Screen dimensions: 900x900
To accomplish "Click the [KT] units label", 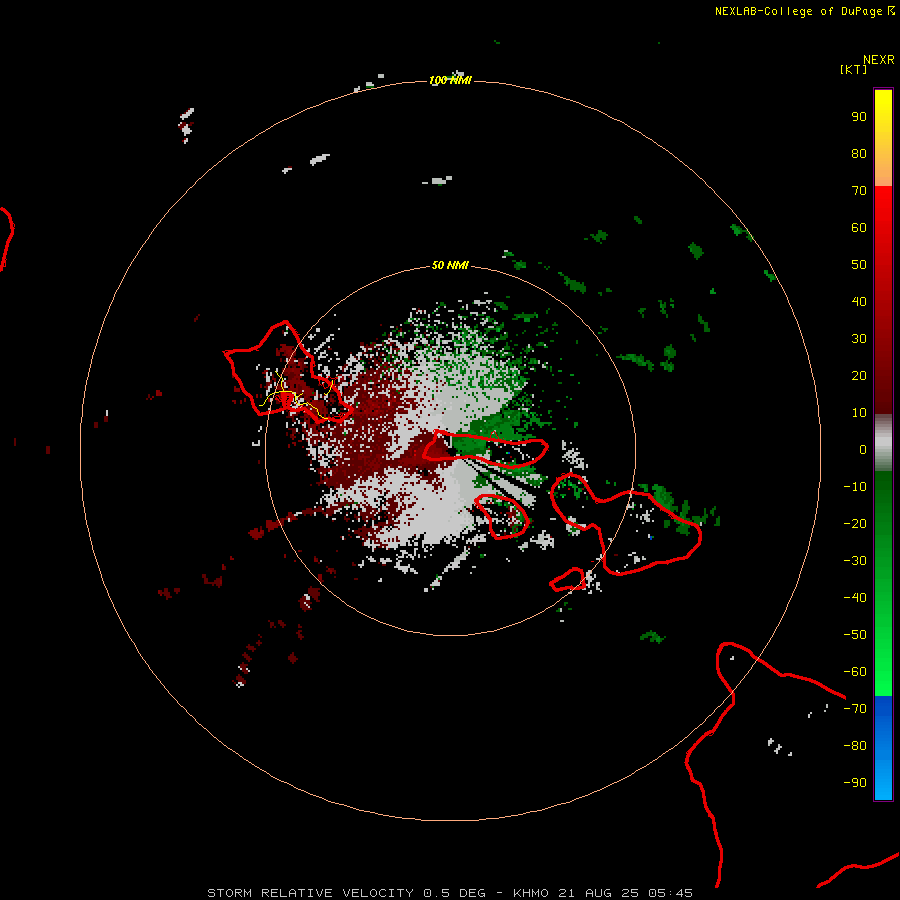I will click(853, 69).
